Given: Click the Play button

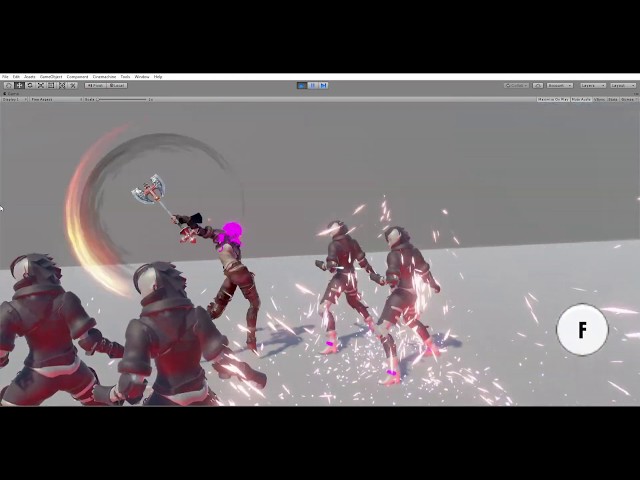Looking at the screenshot, I should [x=302, y=85].
